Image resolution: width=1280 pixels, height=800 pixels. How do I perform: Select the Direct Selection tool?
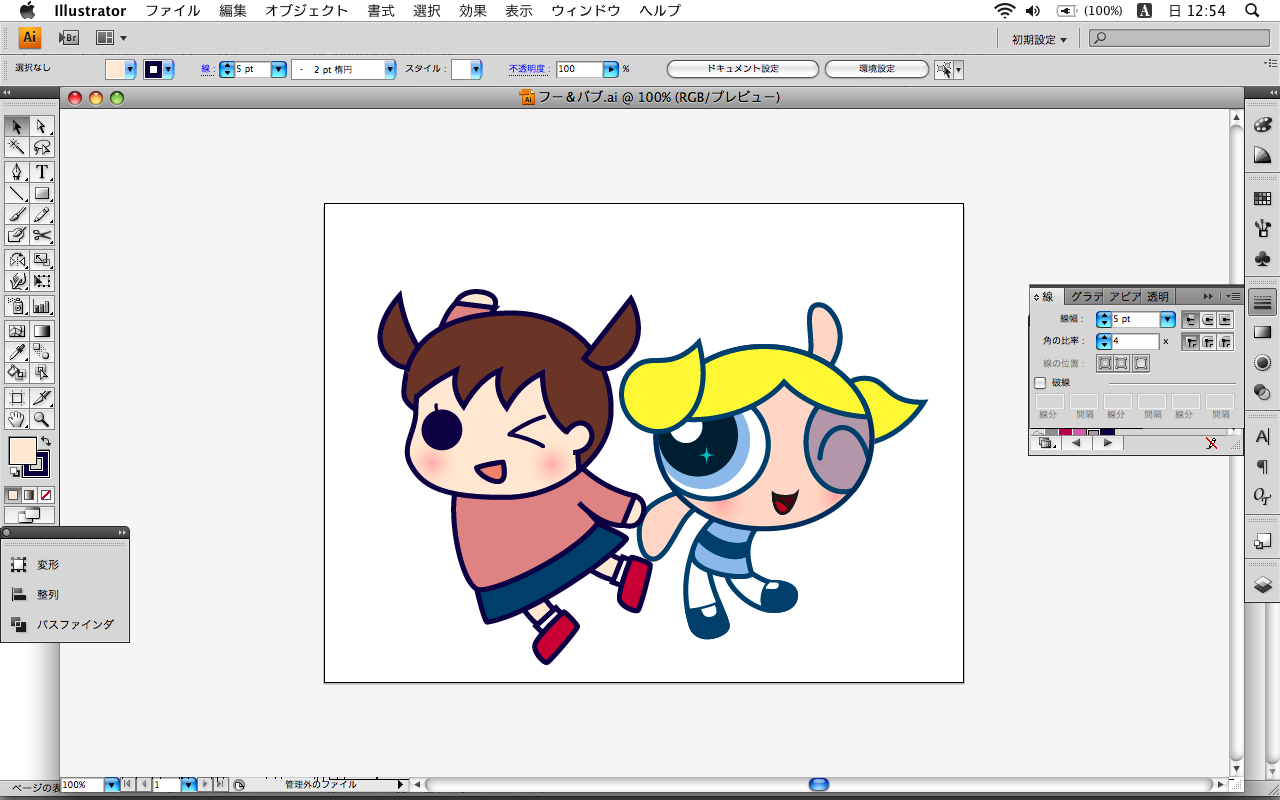pos(42,126)
